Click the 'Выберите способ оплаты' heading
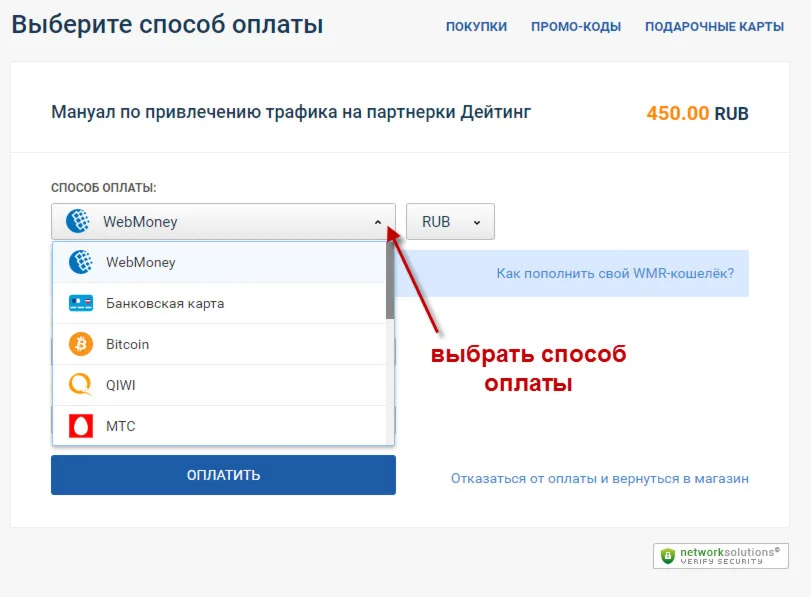 pos(168,25)
